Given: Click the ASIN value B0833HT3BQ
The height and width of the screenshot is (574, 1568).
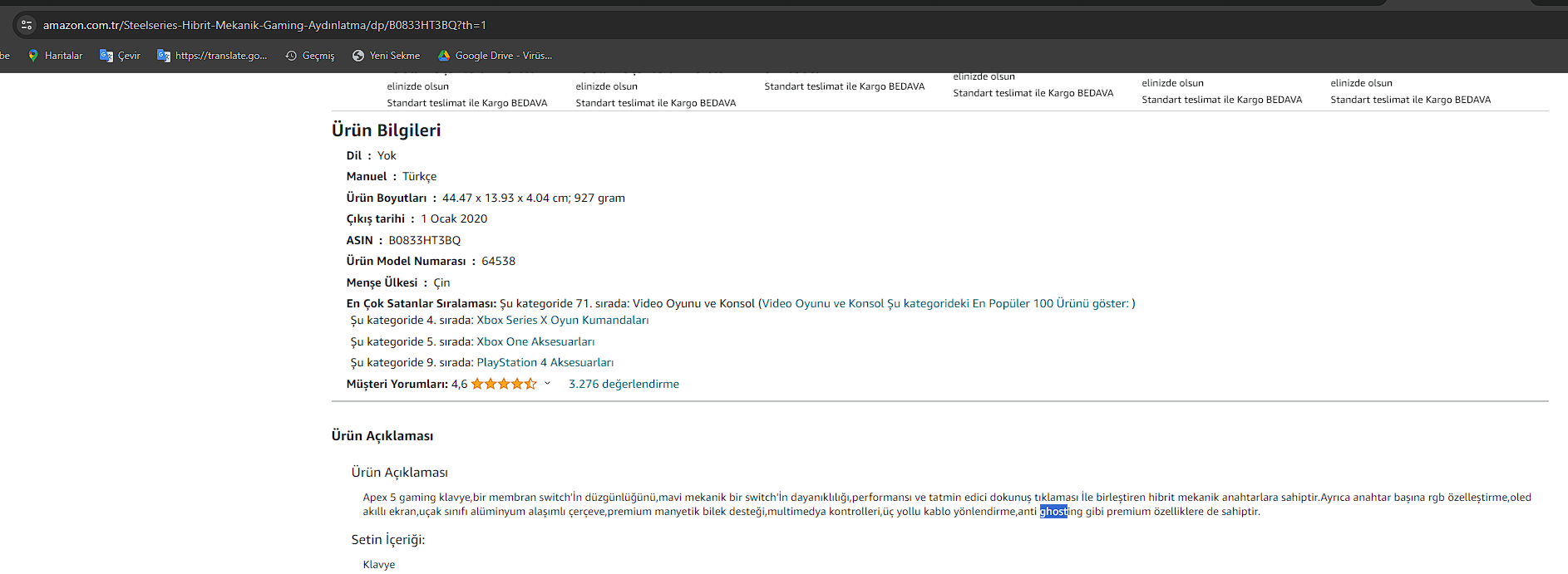Looking at the screenshot, I should tap(424, 240).
